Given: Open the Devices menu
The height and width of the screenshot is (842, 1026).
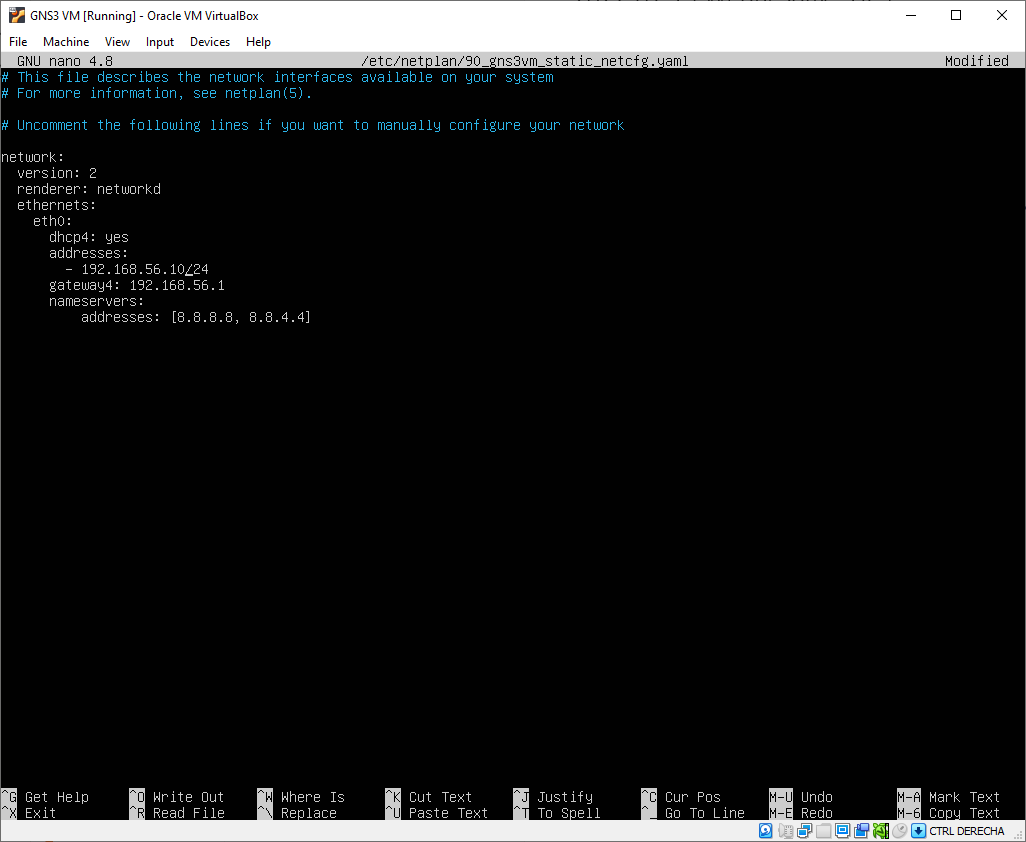Looking at the screenshot, I should pos(210,42).
